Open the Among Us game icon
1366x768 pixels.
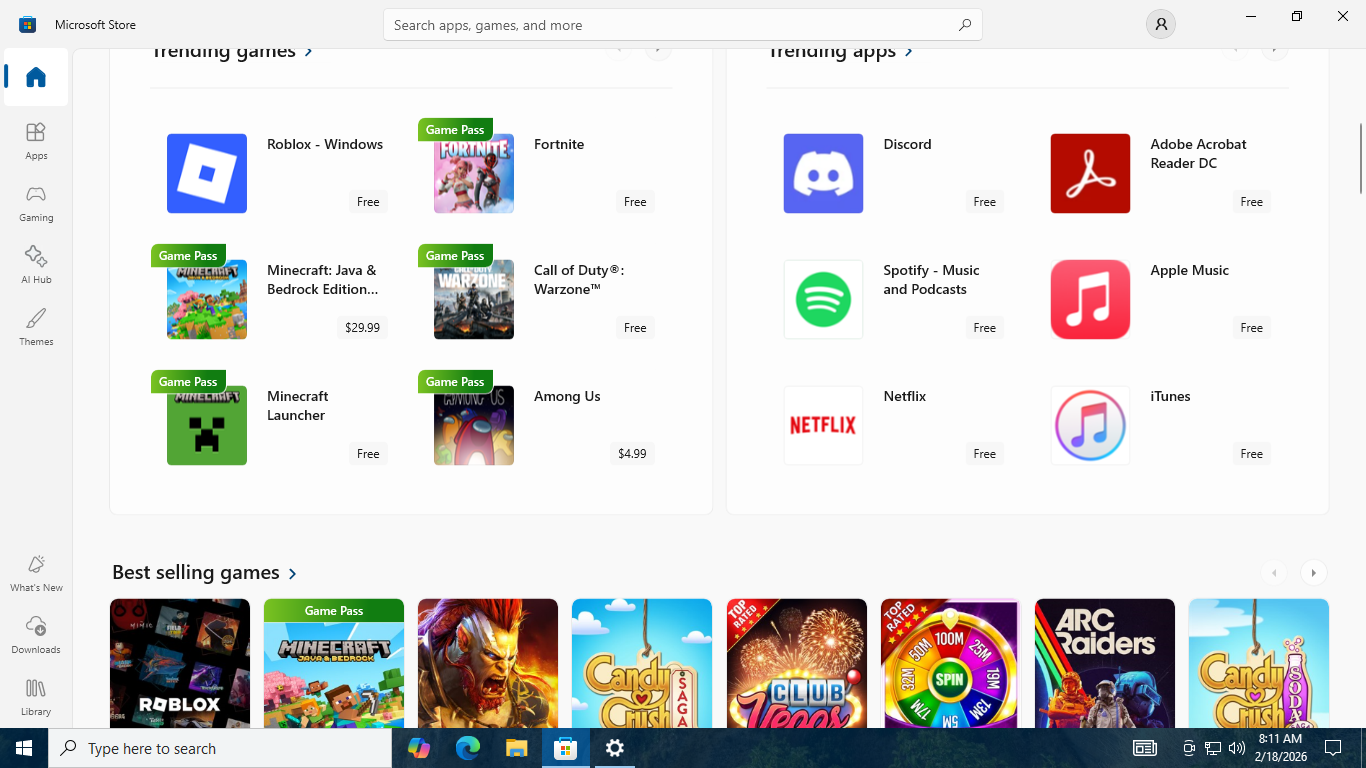pyautogui.click(x=474, y=425)
